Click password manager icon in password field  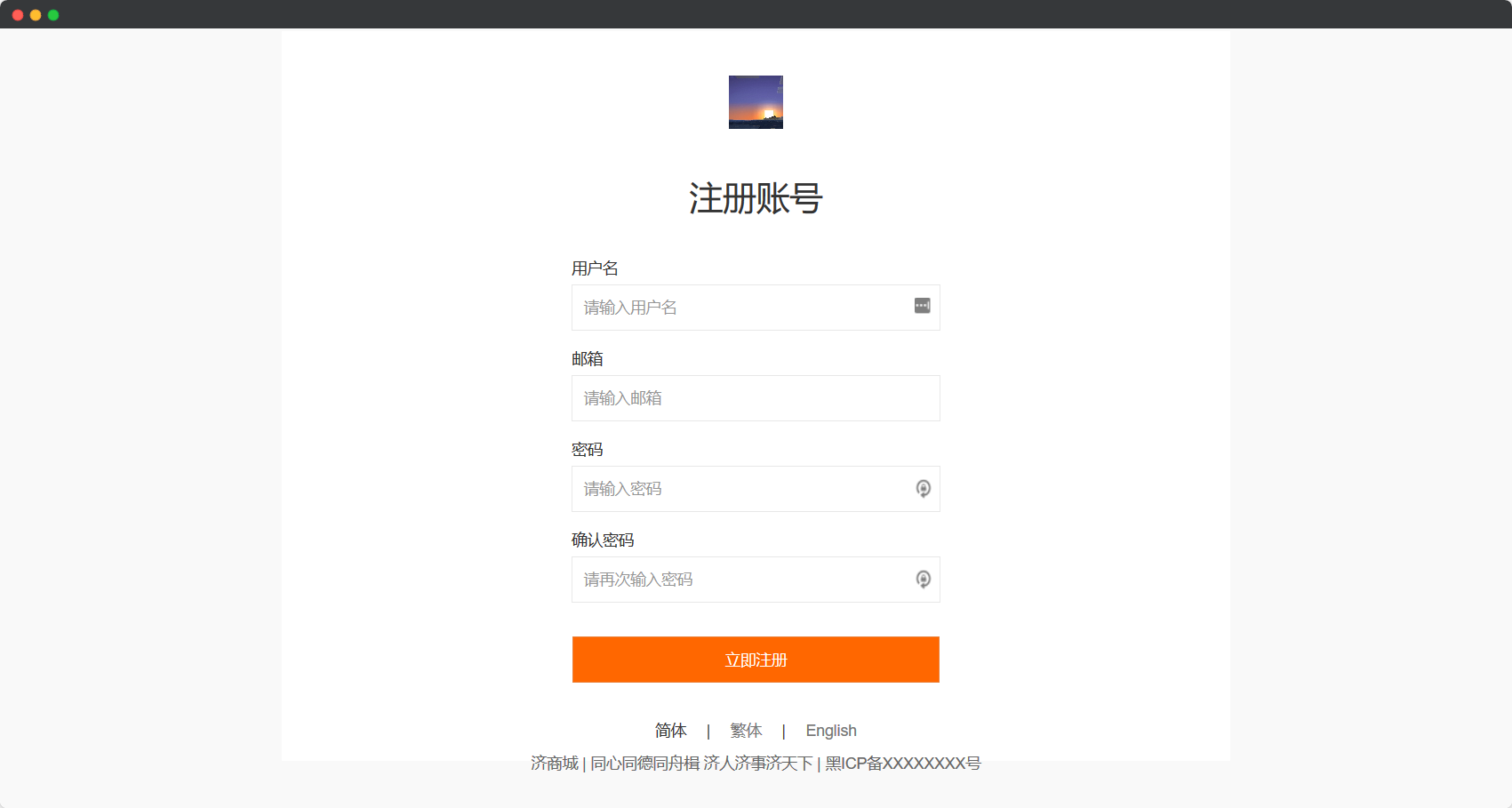tap(924, 489)
